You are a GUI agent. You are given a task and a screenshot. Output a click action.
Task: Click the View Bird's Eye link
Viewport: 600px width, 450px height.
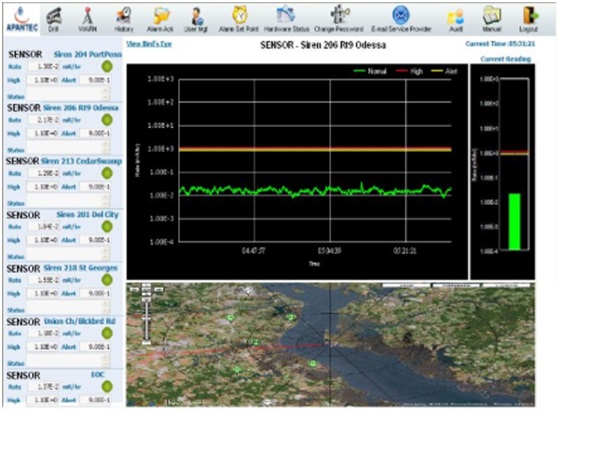tap(147, 45)
